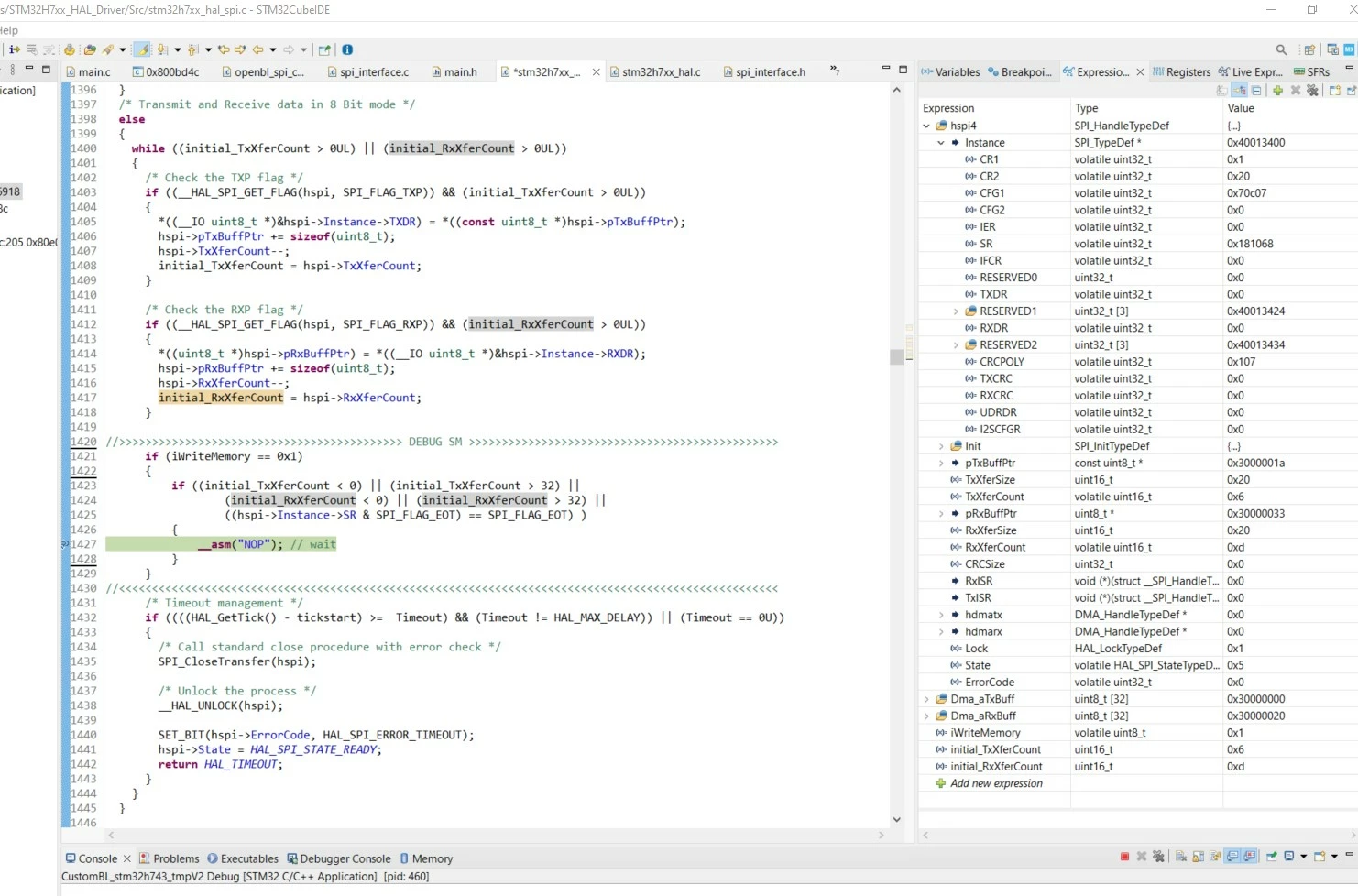The image size is (1358, 896).
Task: Click the Display Selected Console monitor icon
Action: (1289, 857)
